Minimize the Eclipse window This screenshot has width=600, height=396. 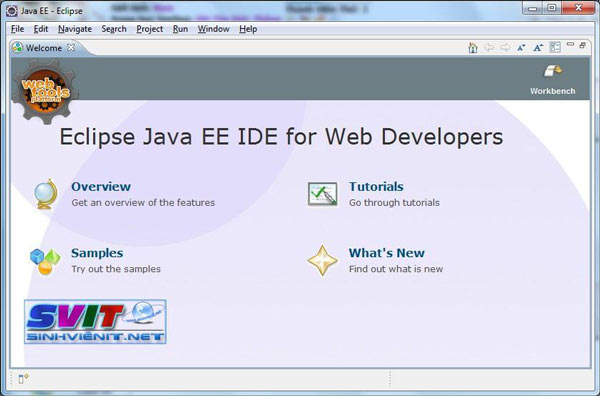click(533, 8)
